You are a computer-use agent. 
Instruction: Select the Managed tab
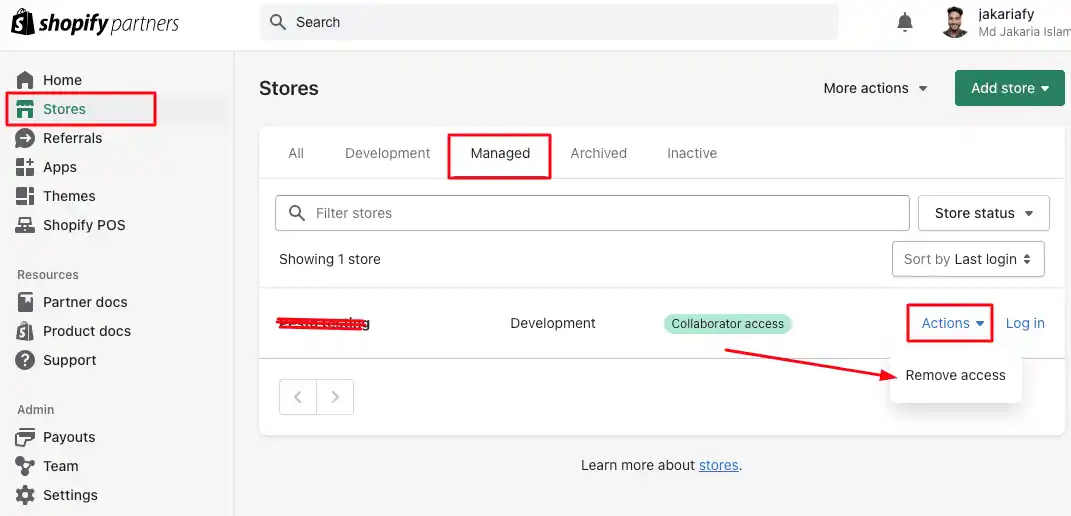(500, 153)
